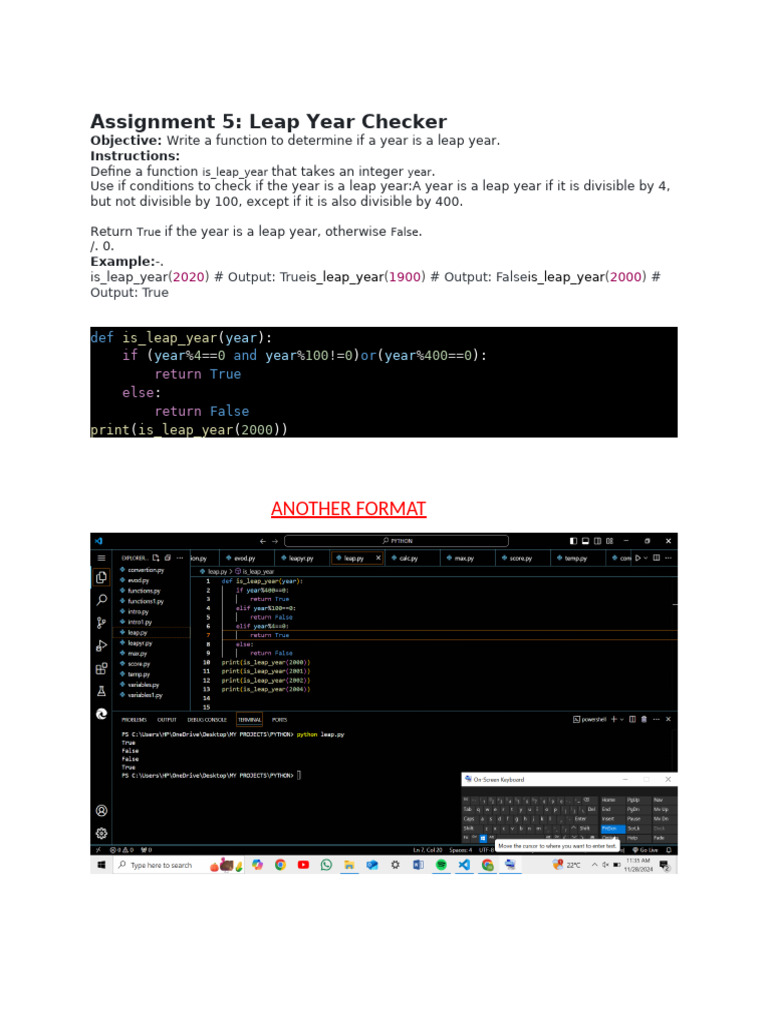Open the Search view in the activity bar
Screen dimensions: 768x1024
pos(101,600)
